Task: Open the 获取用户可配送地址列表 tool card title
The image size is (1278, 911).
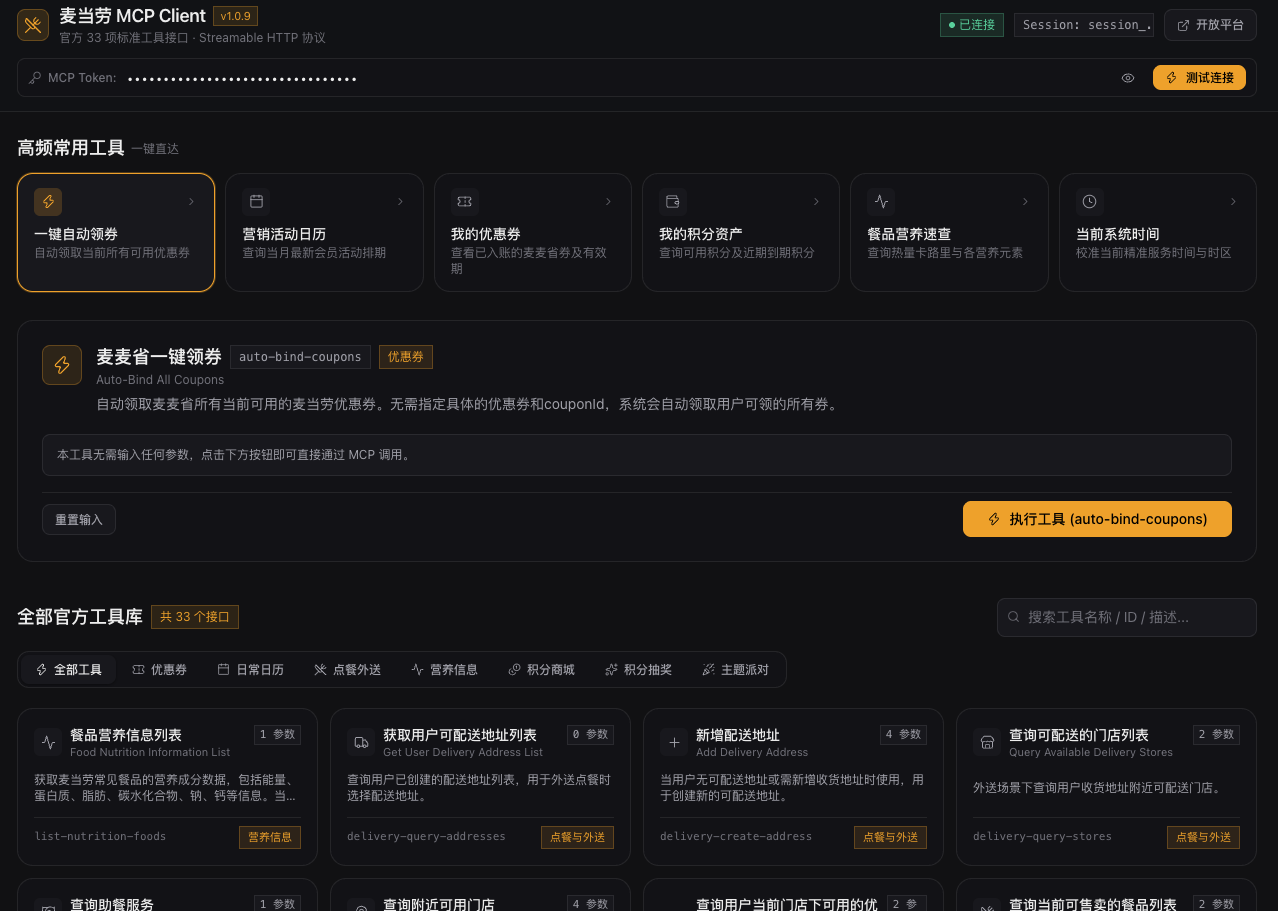Action: pyautogui.click(x=460, y=735)
